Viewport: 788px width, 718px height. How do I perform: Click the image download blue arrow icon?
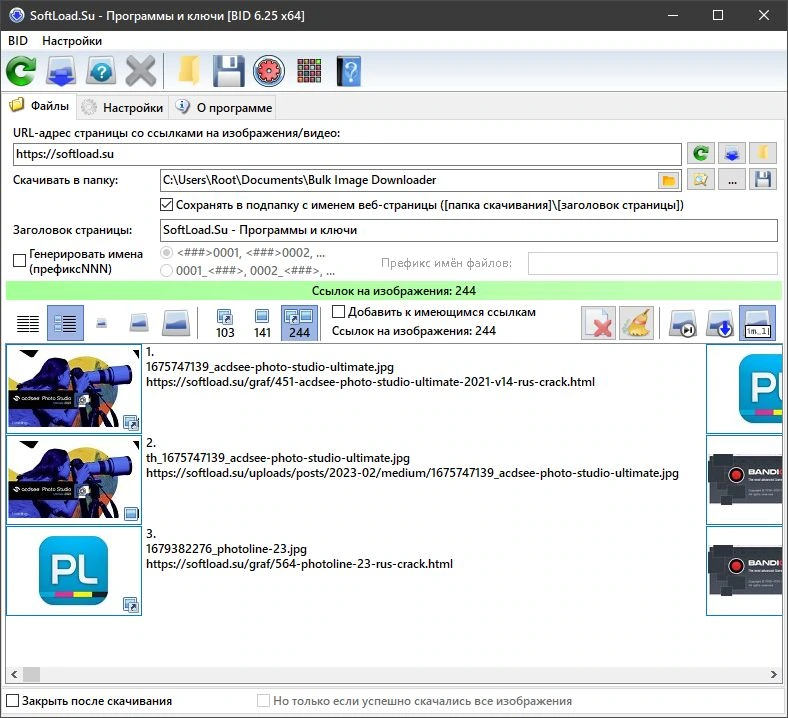[x=720, y=323]
